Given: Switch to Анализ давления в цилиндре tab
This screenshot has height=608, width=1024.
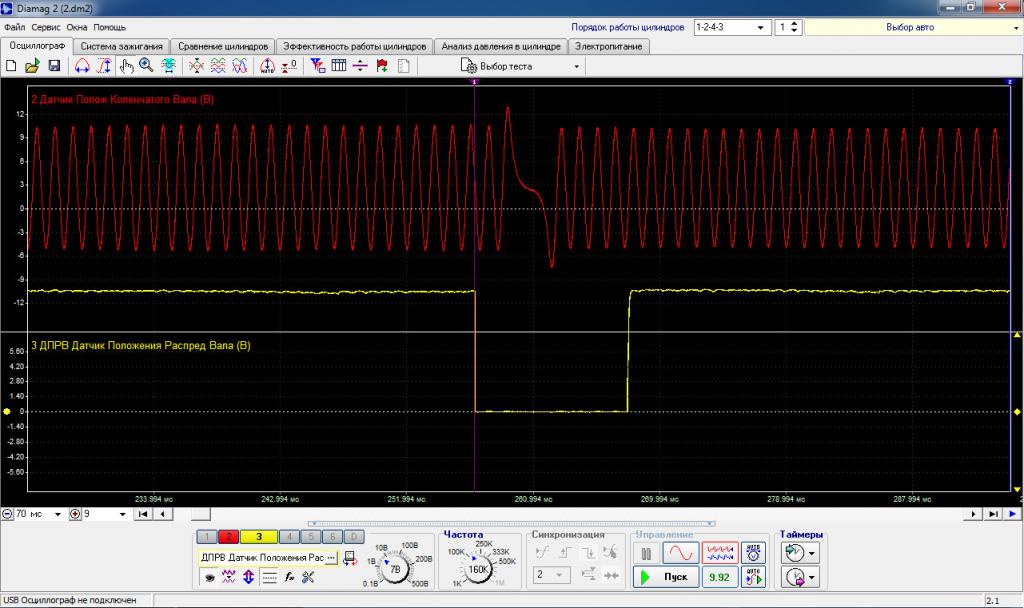Looking at the screenshot, I should pos(501,46).
